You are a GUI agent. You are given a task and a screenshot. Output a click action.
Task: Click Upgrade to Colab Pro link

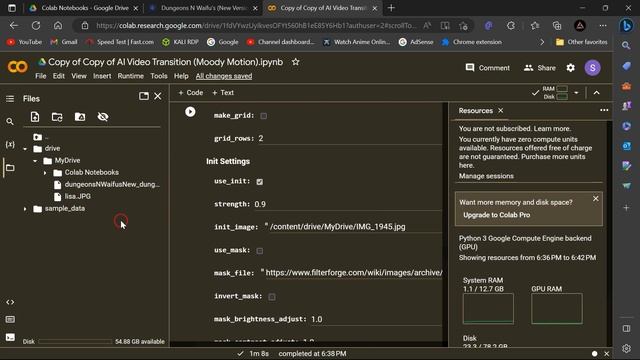(496, 215)
